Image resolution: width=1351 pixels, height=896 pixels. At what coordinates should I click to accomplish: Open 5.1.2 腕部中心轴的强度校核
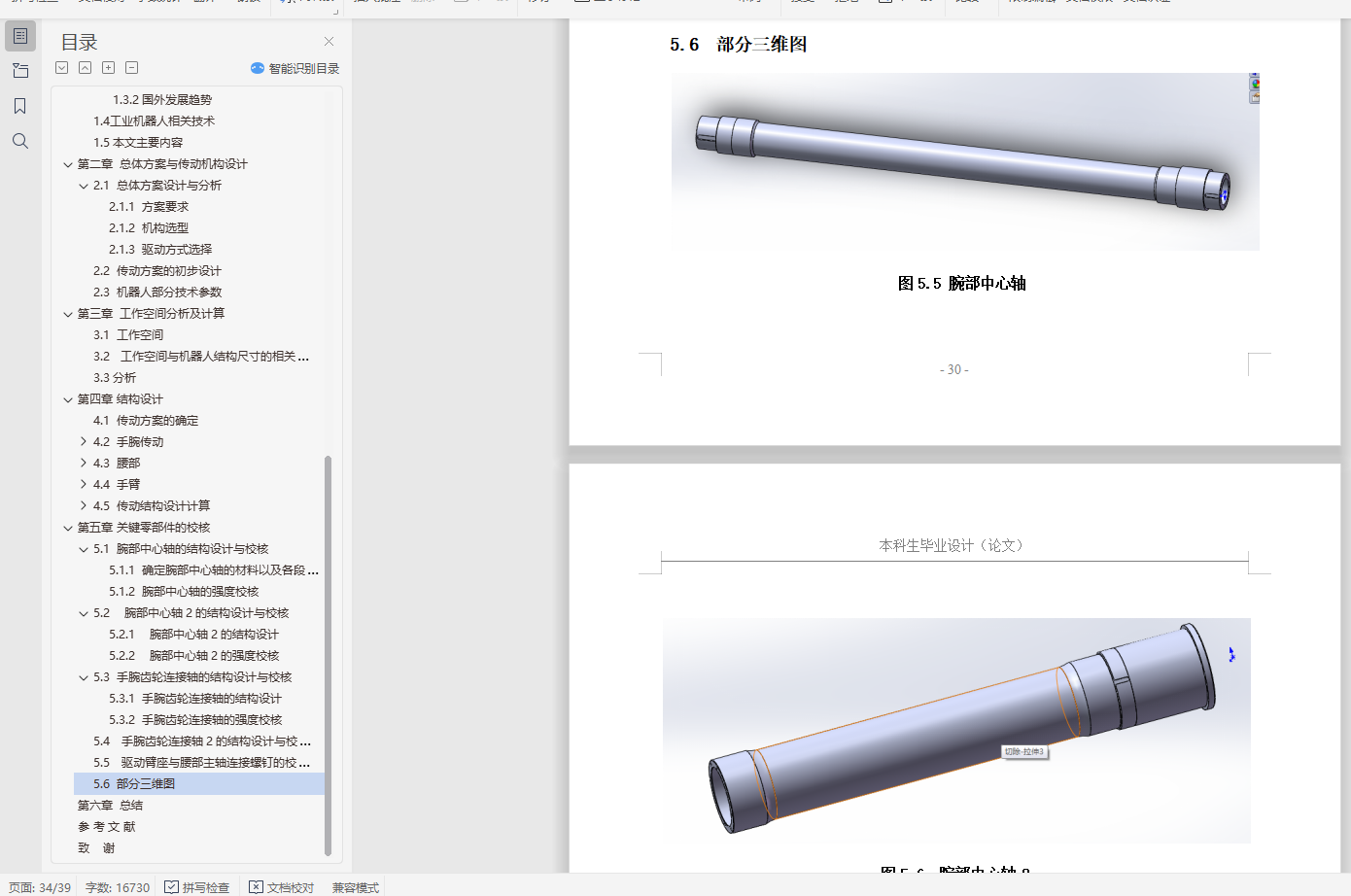(184, 592)
